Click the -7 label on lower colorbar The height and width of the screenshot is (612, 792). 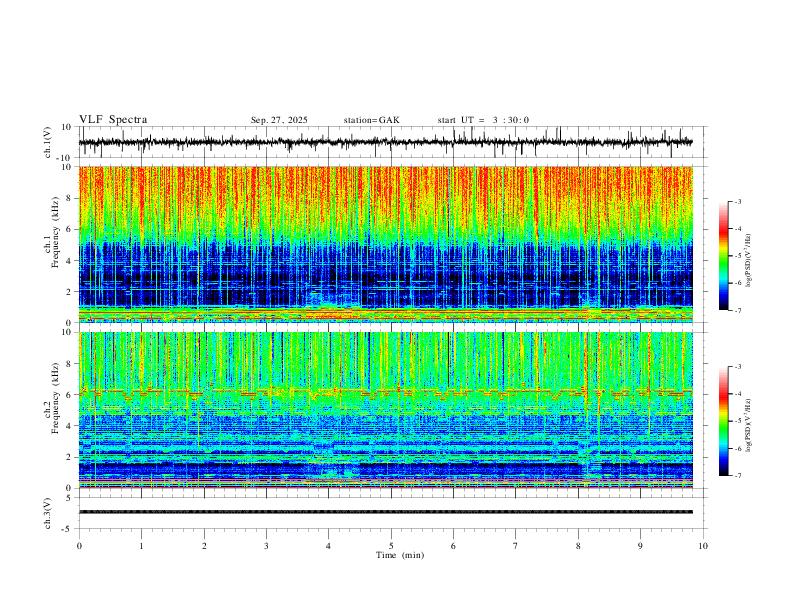737,475
